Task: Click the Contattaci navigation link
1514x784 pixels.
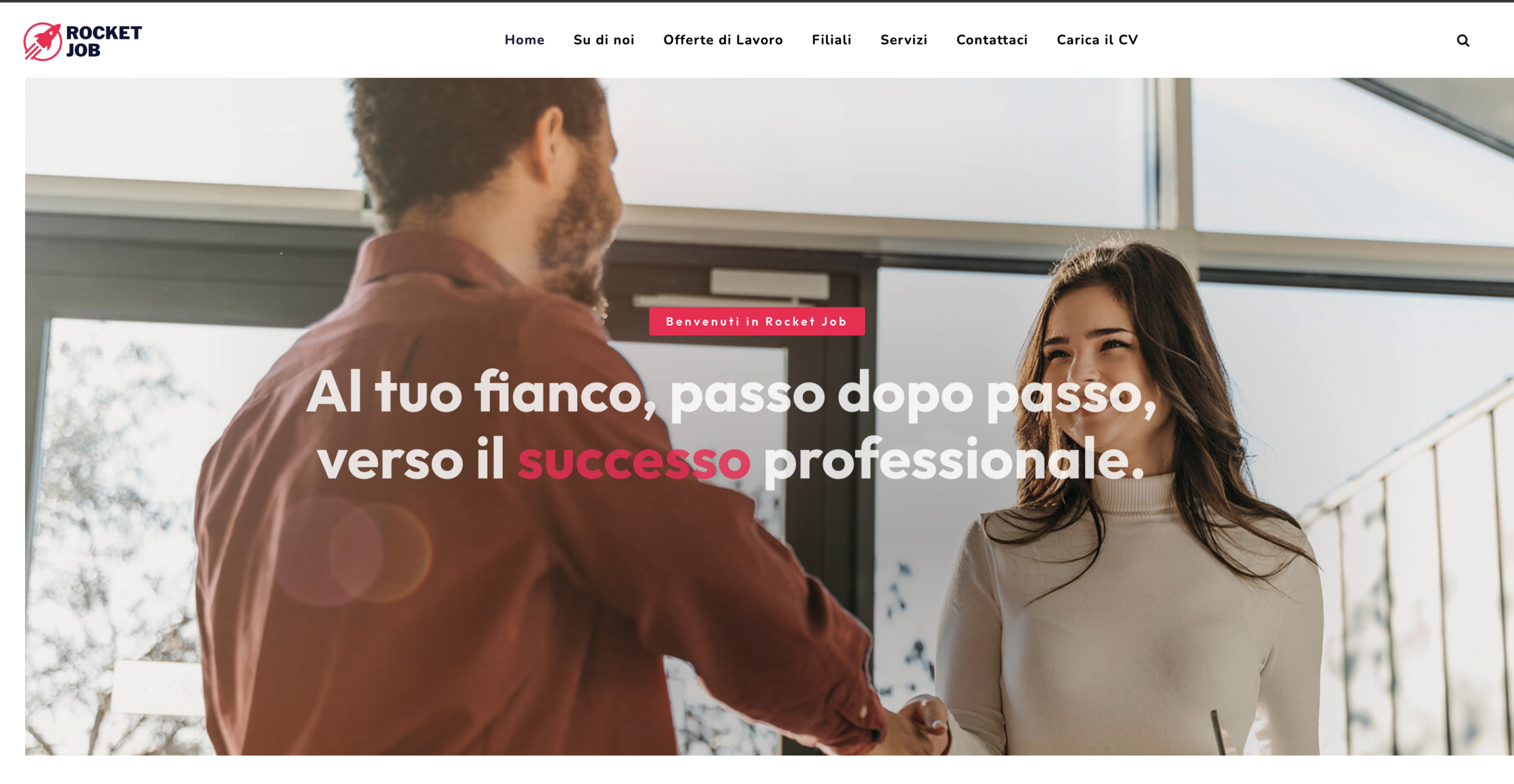Action: coord(992,40)
